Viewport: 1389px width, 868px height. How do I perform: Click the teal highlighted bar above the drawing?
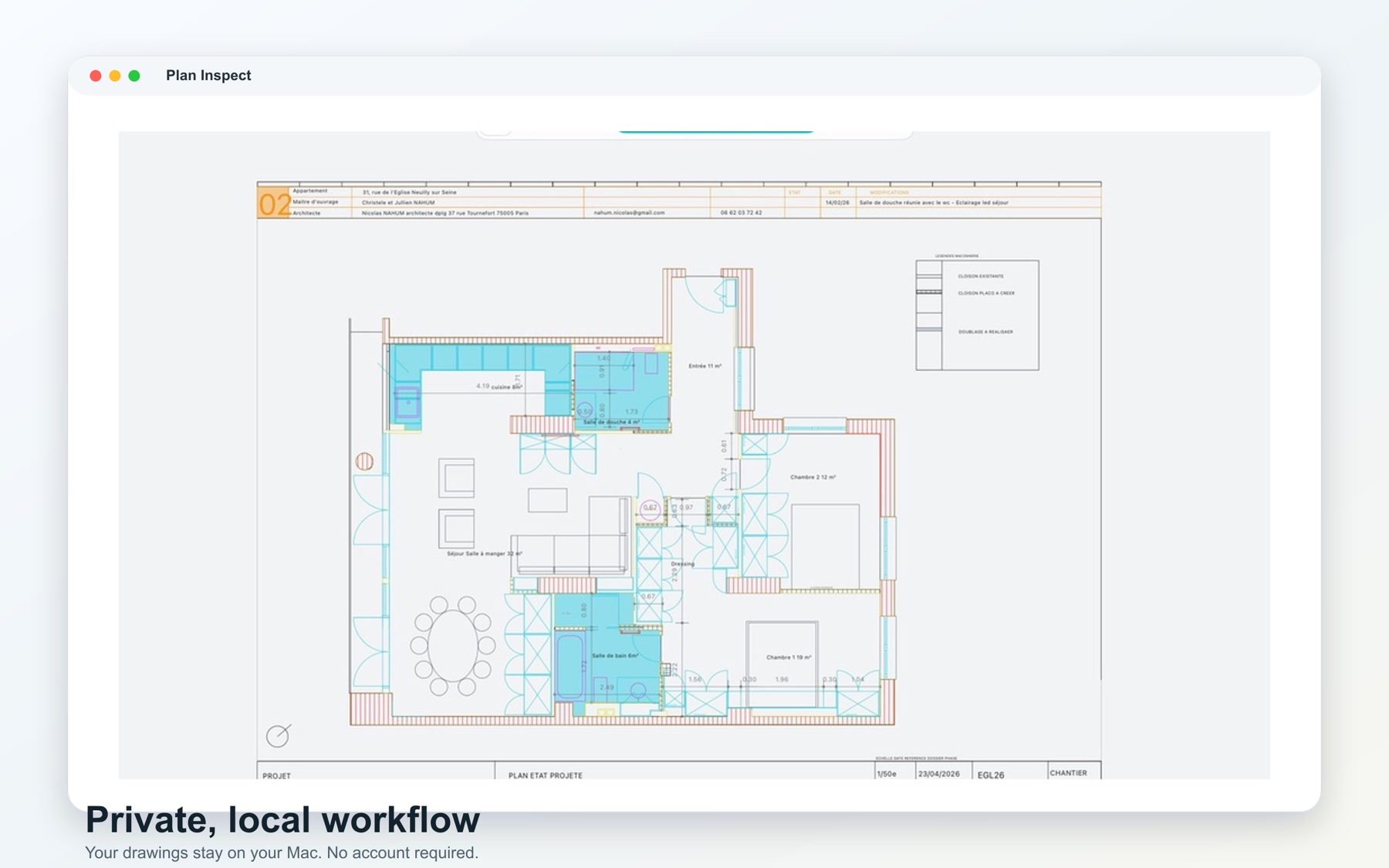[716, 132]
